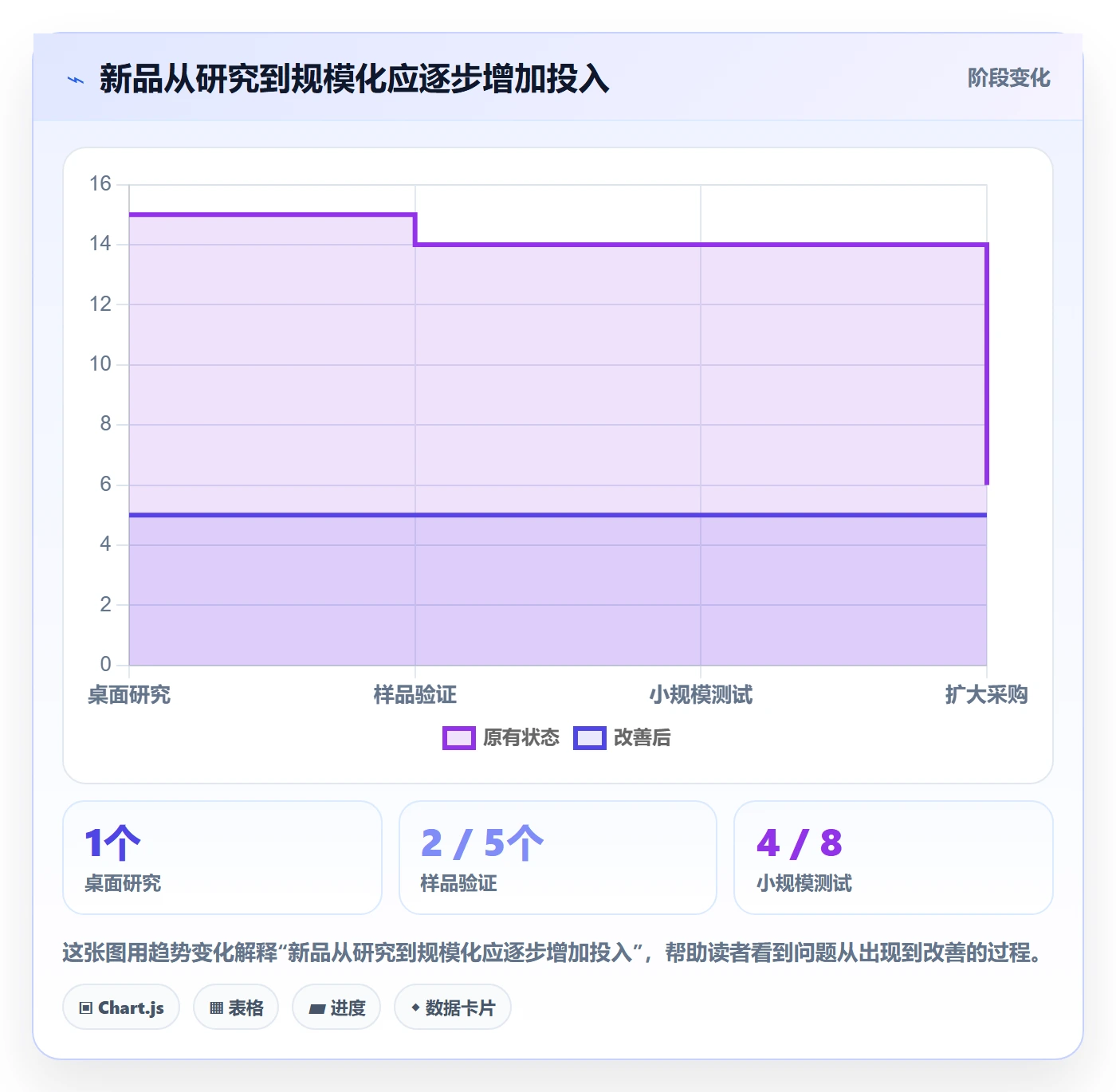Image resolution: width=1116 pixels, height=1092 pixels.
Task: Click the y-axis value 0
Action: pyautogui.click(x=105, y=664)
